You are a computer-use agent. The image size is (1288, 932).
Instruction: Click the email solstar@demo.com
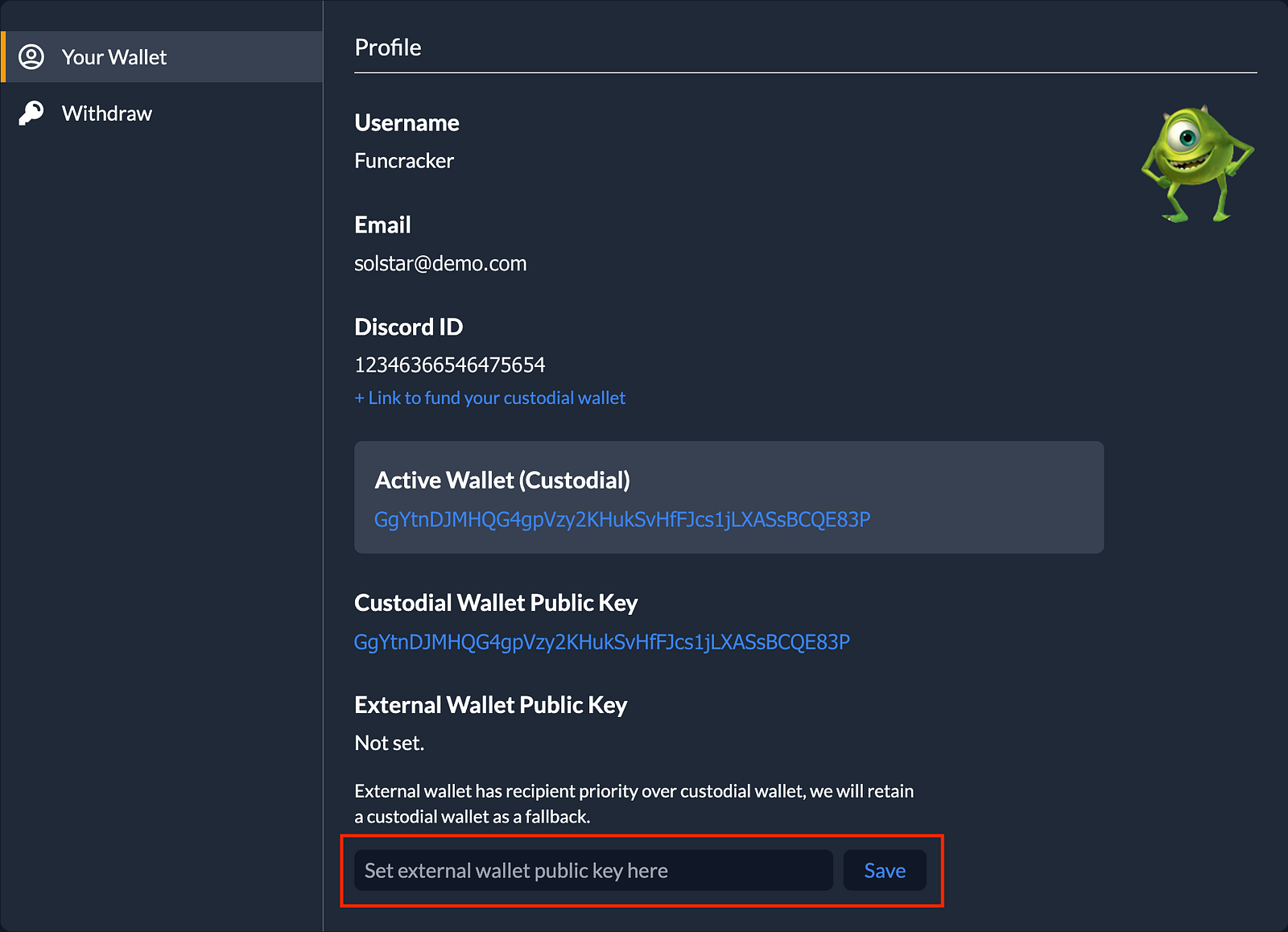pyautogui.click(x=440, y=264)
